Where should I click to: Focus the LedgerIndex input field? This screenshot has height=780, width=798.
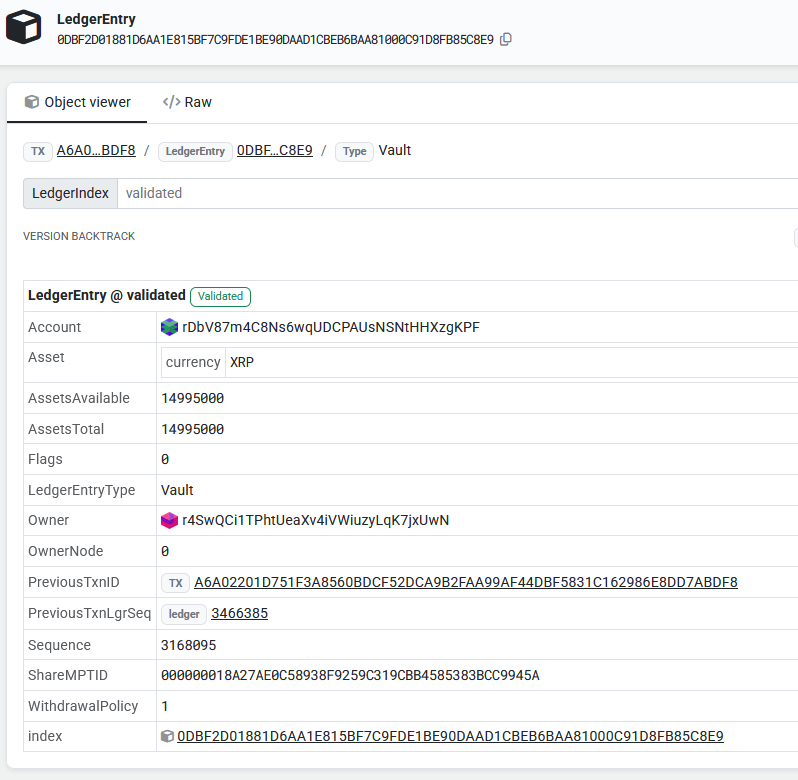[x=458, y=193]
